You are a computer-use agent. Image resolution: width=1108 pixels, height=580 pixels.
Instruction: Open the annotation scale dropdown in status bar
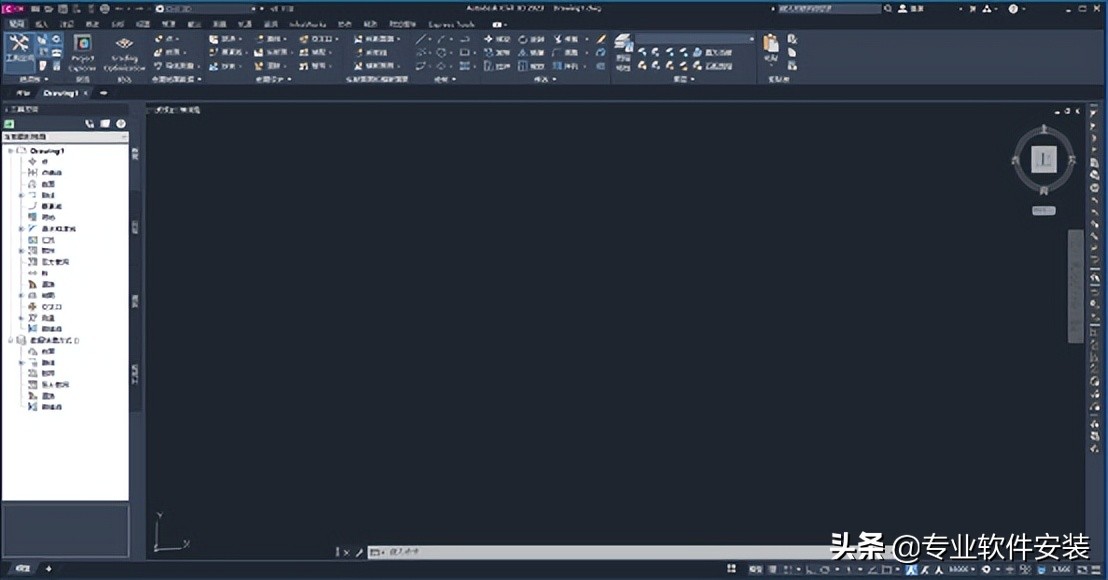pyautogui.click(x=961, y=569)
